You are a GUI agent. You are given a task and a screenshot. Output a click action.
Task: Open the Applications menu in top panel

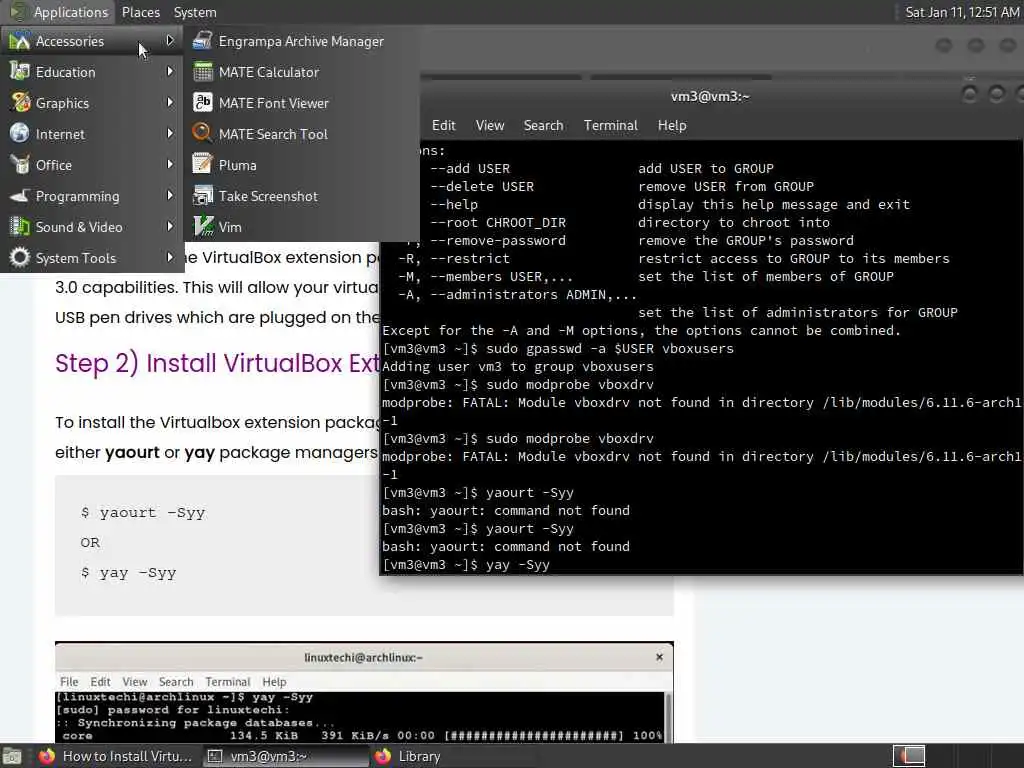60,12
